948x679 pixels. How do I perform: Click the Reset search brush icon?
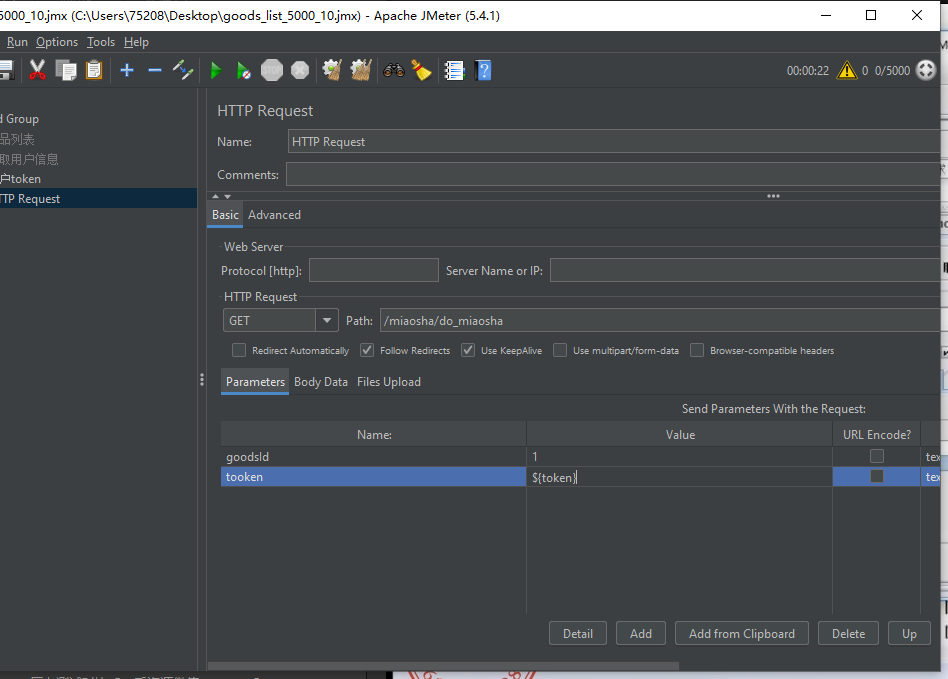[x=421, y=70]
